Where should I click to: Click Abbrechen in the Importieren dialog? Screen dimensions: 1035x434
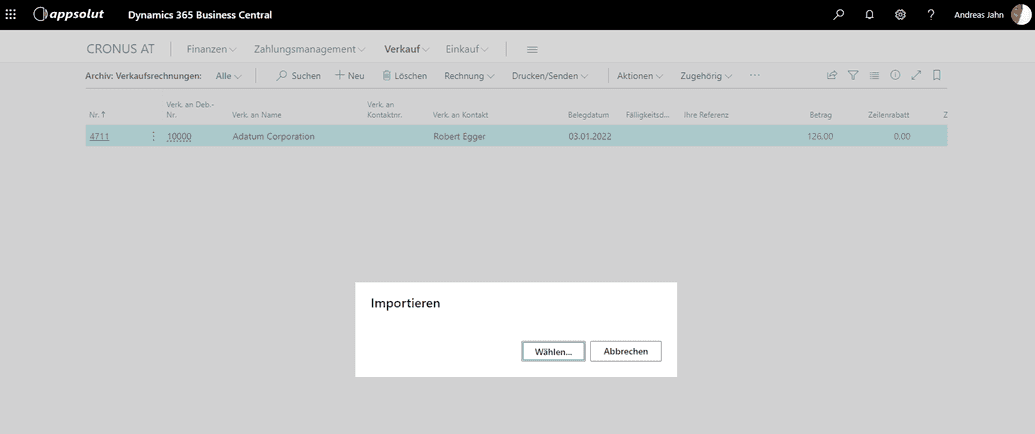[625, 351]
